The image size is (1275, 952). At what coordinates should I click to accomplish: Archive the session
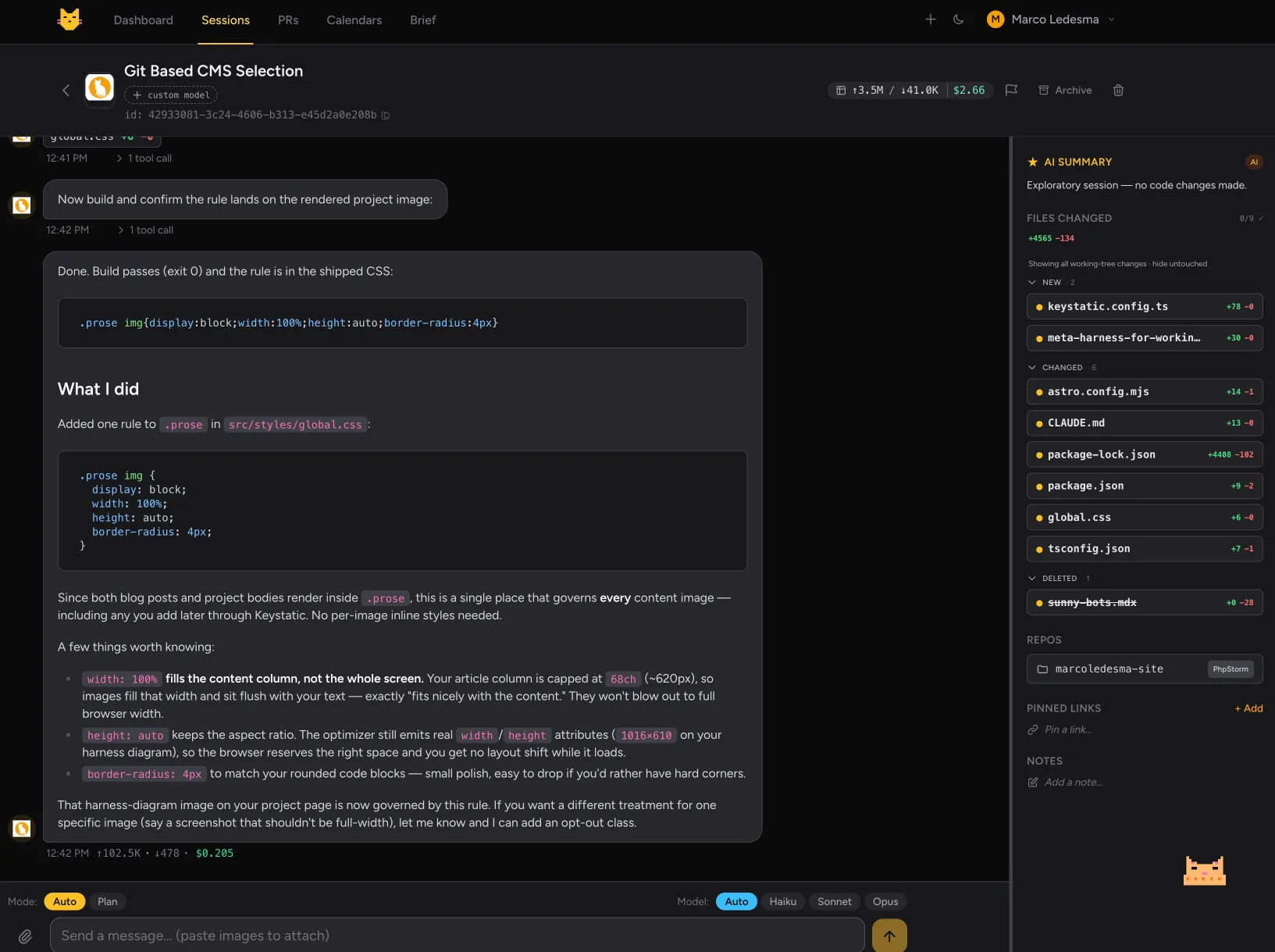[1065, 91]
